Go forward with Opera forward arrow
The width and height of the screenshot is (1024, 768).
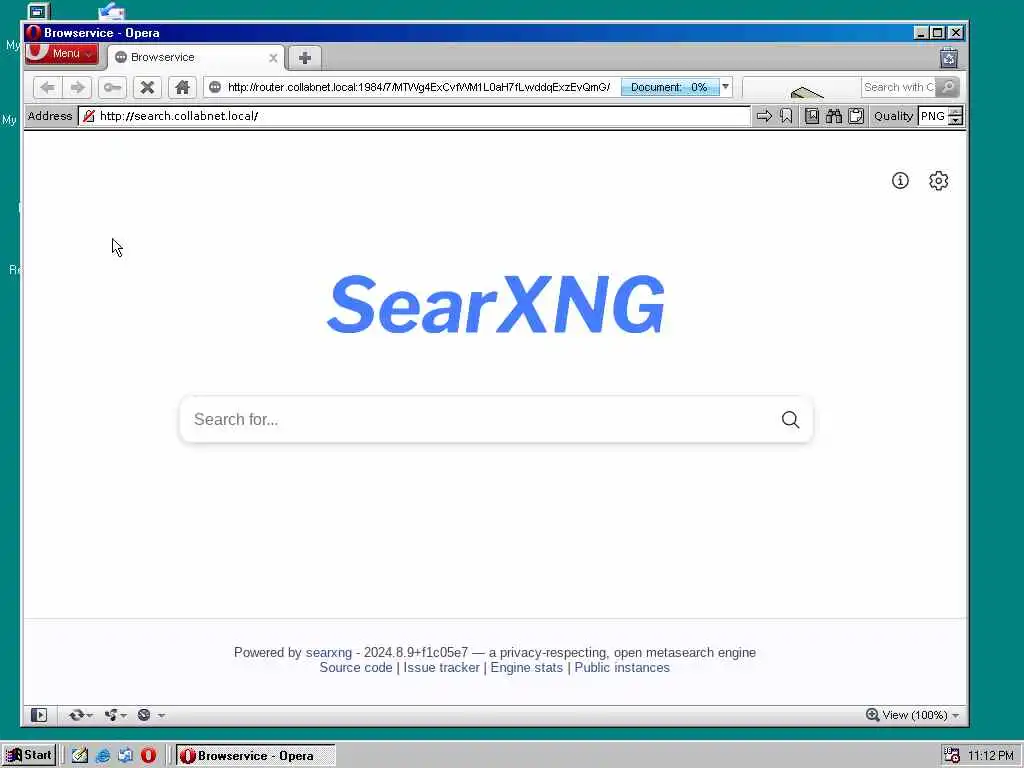(x=77, y=88)
